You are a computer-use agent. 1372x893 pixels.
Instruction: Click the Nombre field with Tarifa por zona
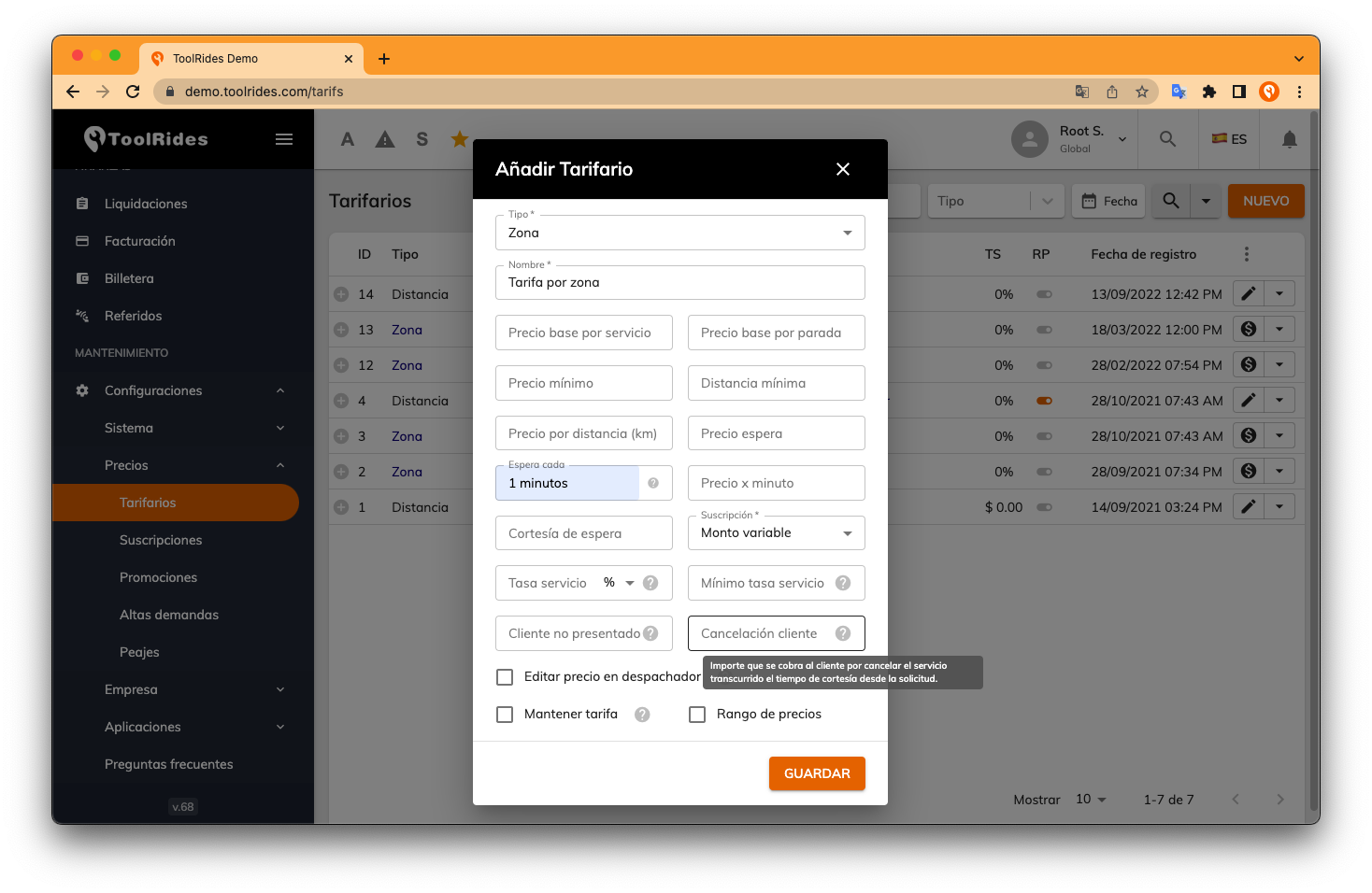click(x=679, y=282)
